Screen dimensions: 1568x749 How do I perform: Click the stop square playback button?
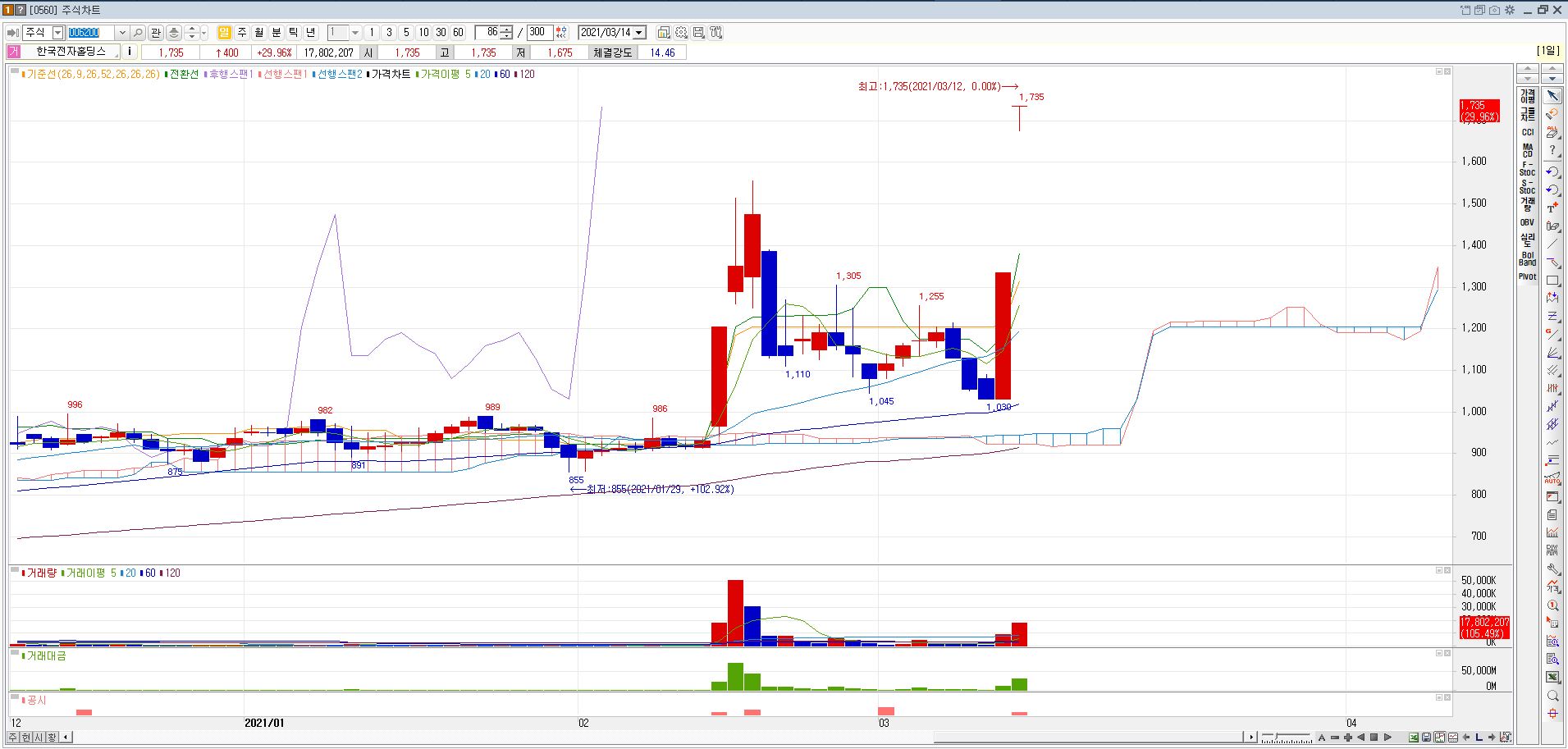1374,737
